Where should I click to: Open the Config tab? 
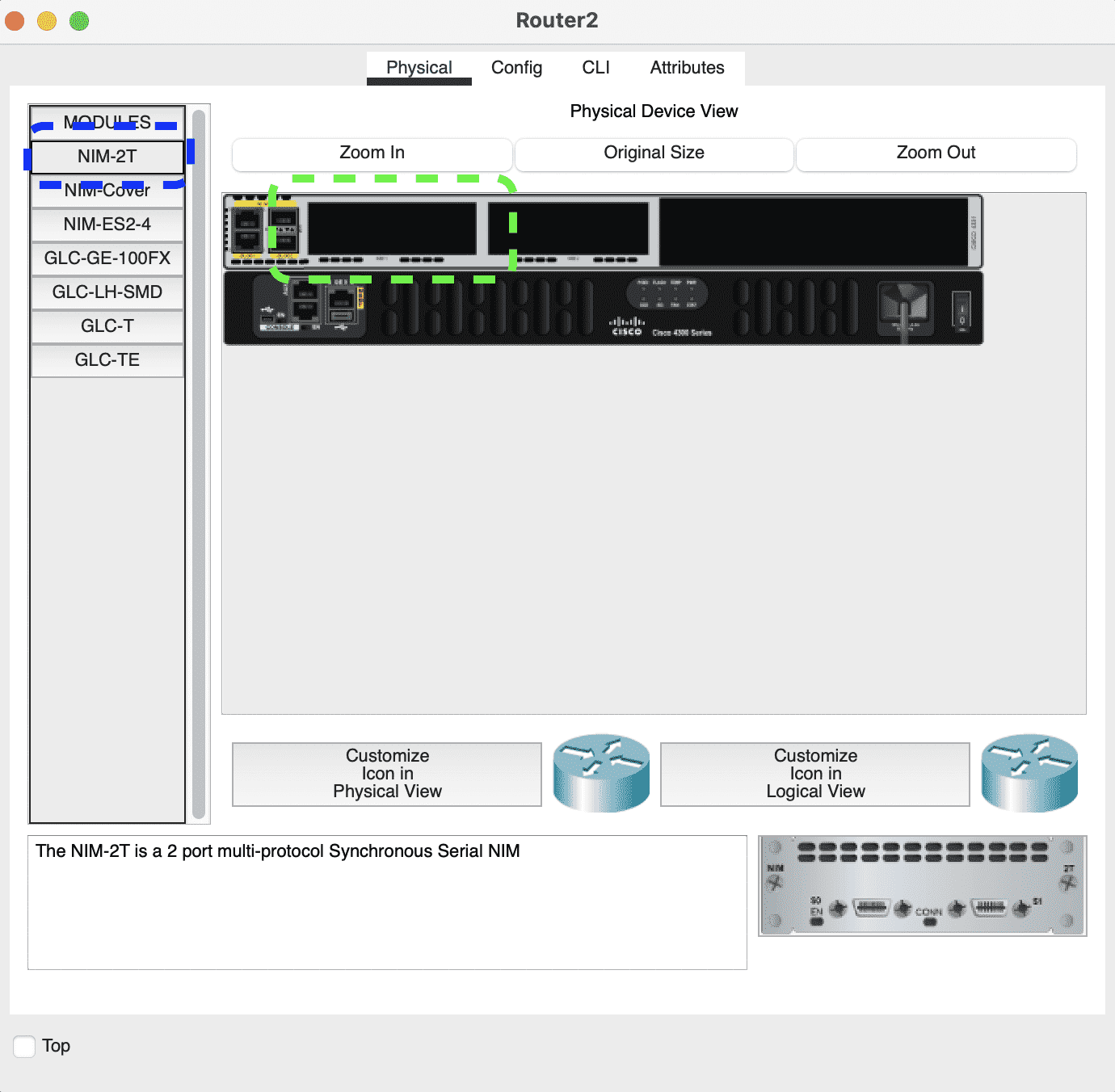click(517, 68)
